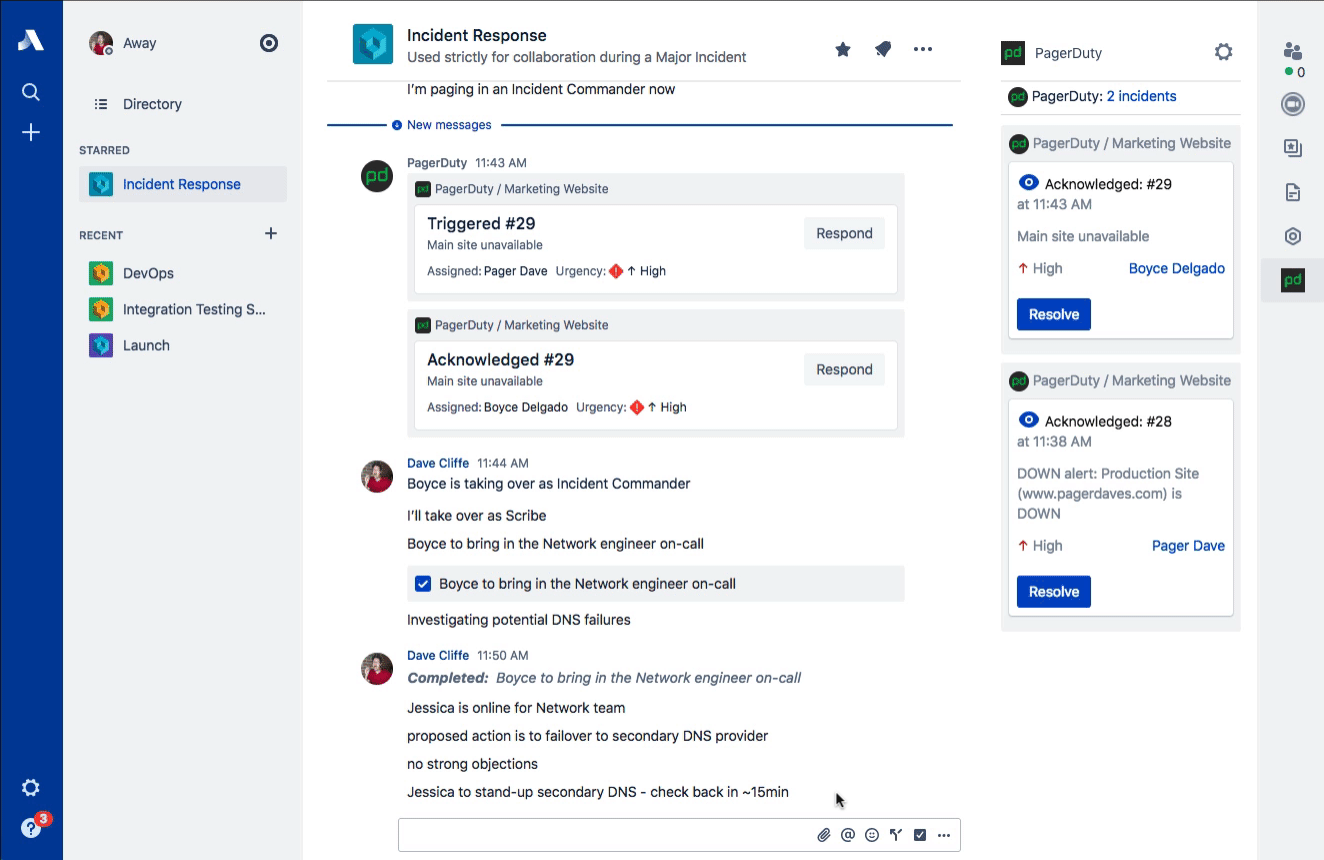Click the PagerDuty logo in panel header
The height and width of the screenshot is (860, 1324).
(x=1013, y=53)
